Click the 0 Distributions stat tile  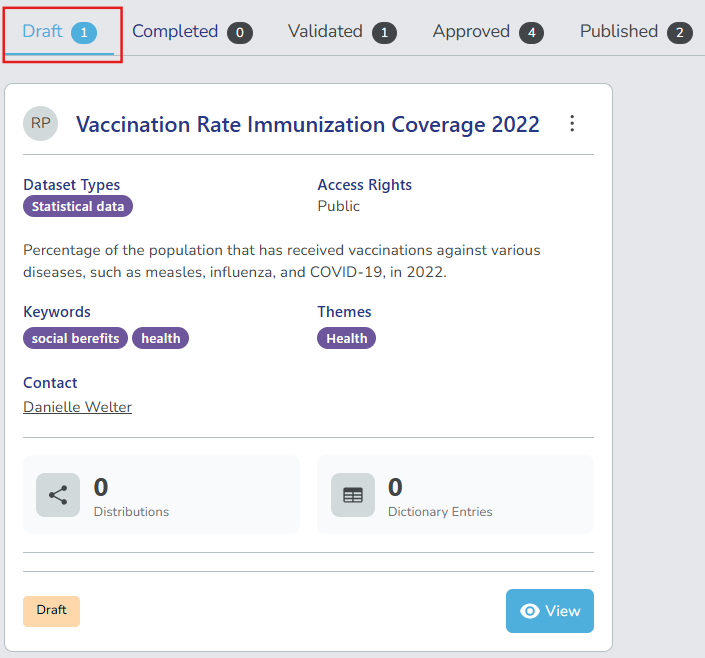[x=161, y=495]
